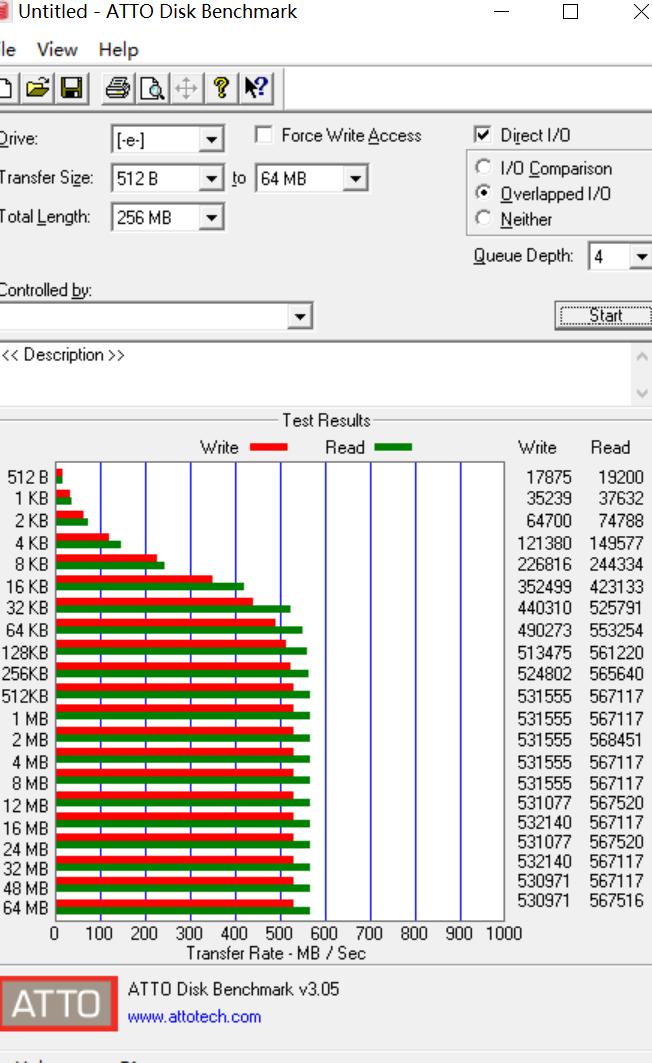The image size is (652, 1063).
Task: Click the read value 19200
Action: coord(620,477)
